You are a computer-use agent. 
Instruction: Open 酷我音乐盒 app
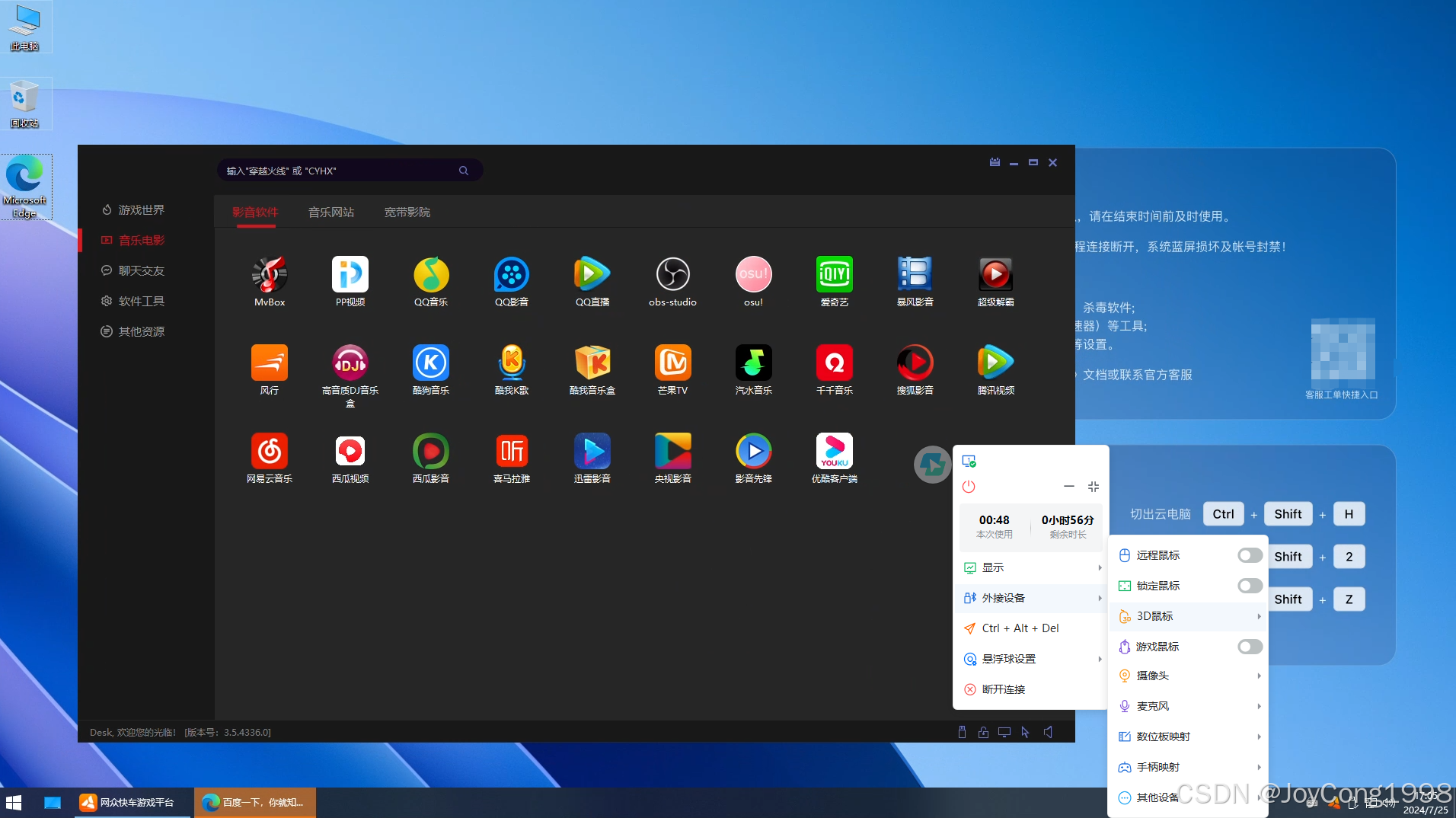pyautogui.click(x=592, y=369)
